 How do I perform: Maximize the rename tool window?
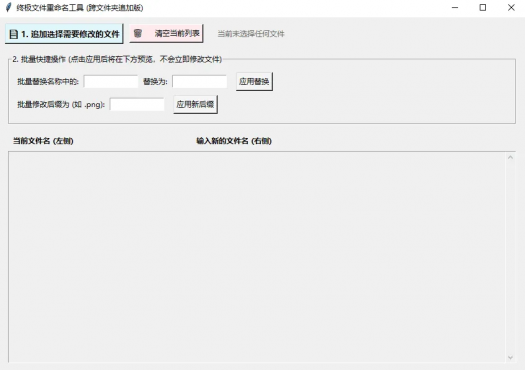(482, 7)
